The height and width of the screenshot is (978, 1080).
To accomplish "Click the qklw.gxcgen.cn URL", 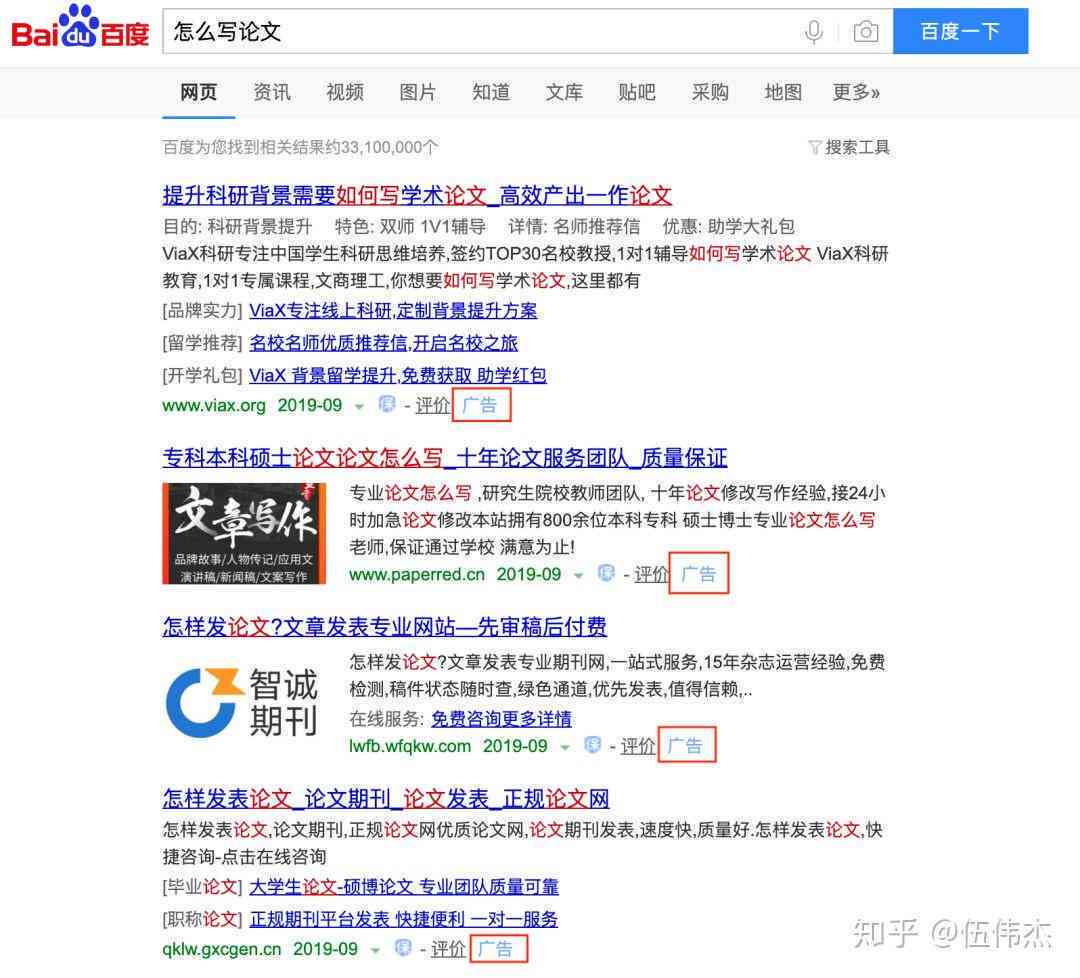I will pyautogui.click(x=222, y=949).
